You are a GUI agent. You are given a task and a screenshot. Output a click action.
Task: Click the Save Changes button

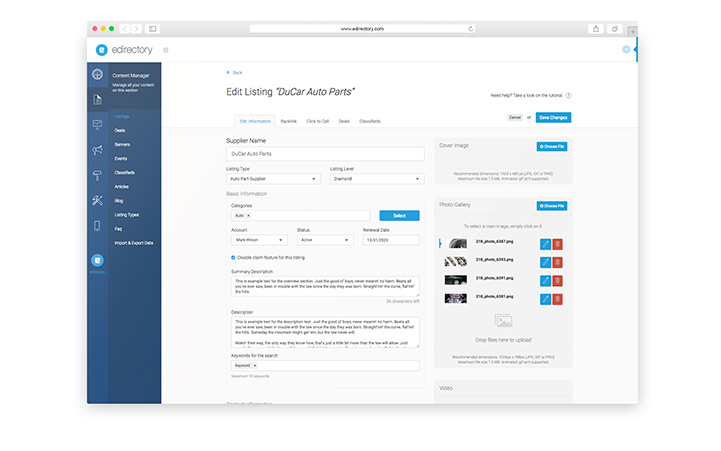pyautogui.click(x=553, y=118)
